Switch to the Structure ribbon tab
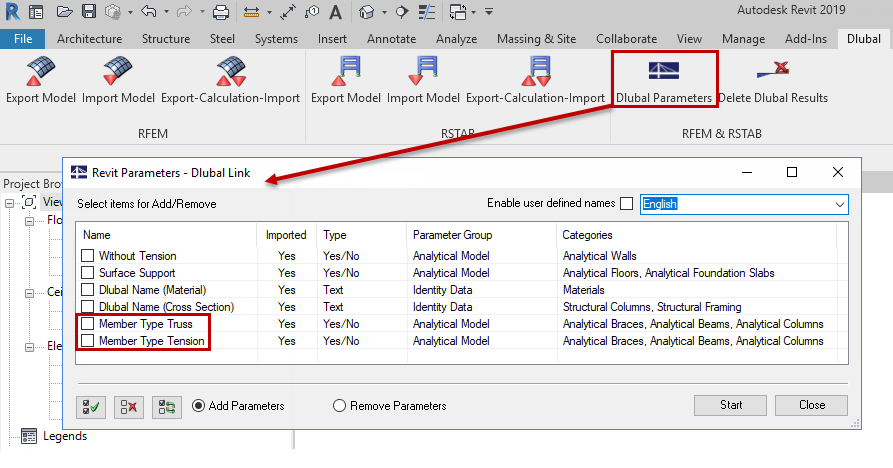 click(x=166, y=39)
